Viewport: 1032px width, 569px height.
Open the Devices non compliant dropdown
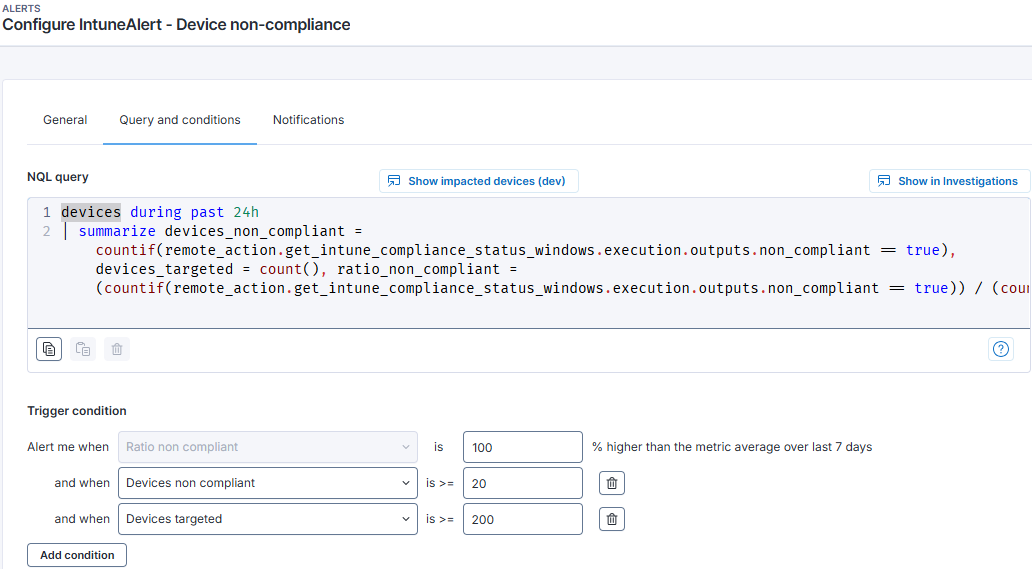pyautogui.click(x=267, y=483)
